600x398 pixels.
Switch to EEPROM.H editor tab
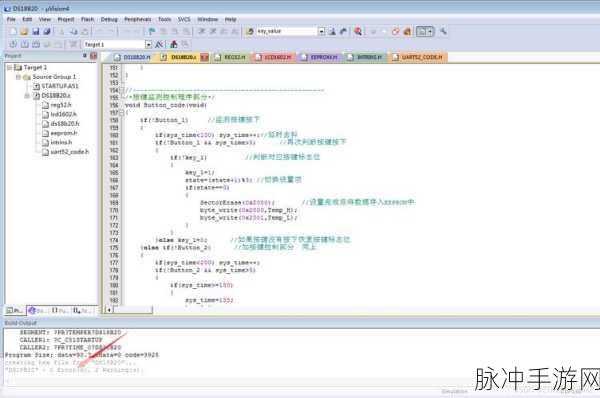(x=320, y=57)
